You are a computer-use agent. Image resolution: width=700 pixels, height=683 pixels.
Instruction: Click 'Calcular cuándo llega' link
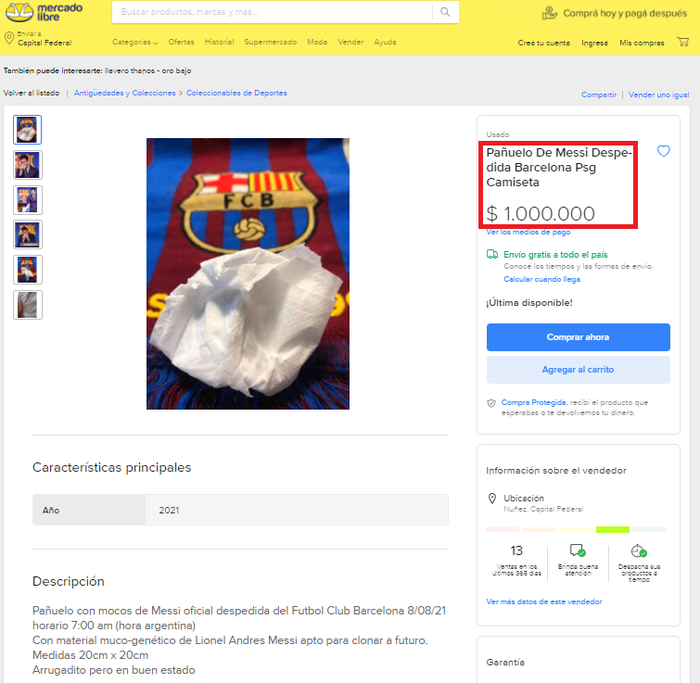tap(542, 279)
